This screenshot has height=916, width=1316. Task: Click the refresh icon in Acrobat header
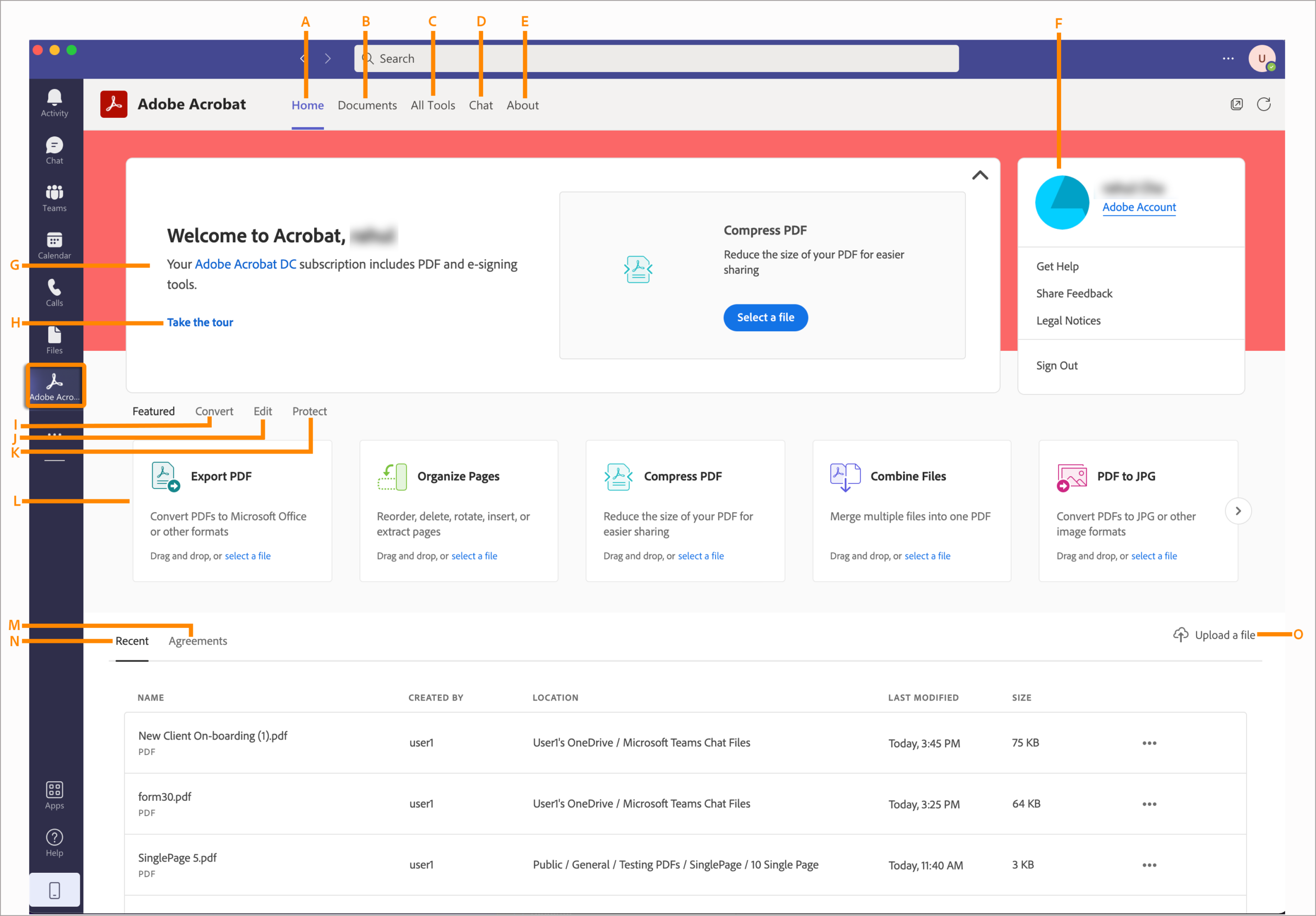1263,104
